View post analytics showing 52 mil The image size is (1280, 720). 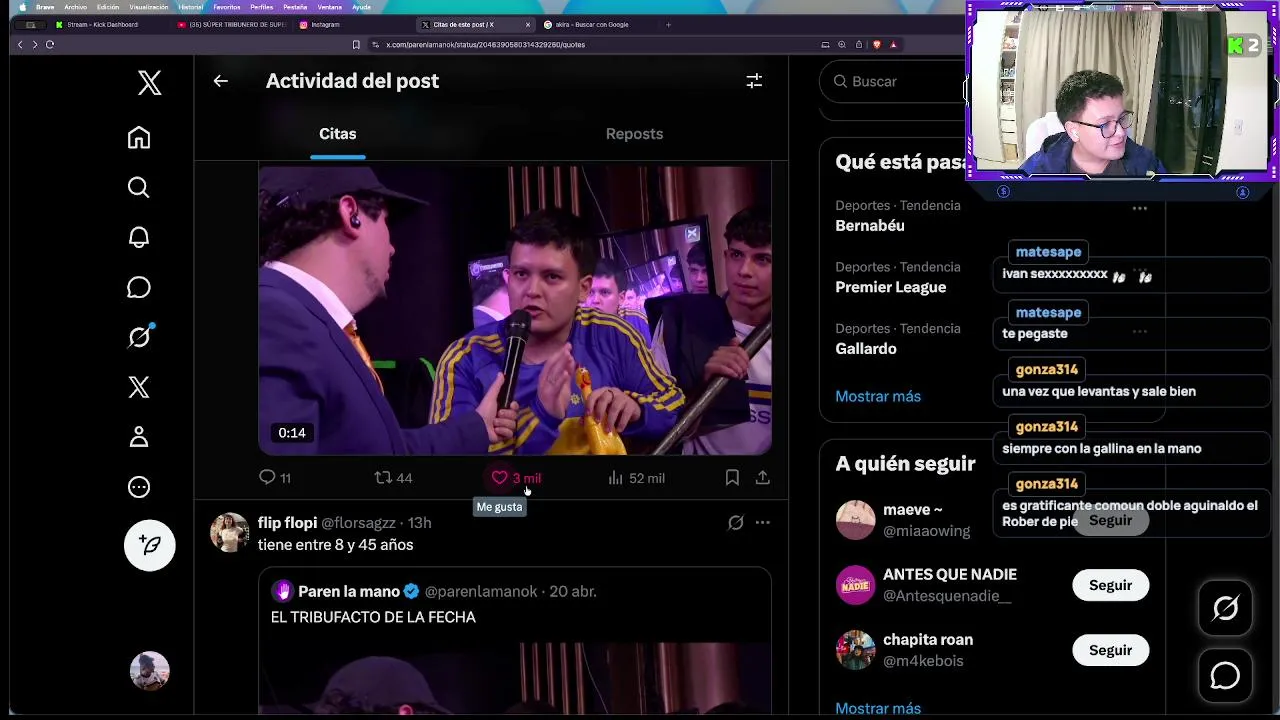pos(636,478)
